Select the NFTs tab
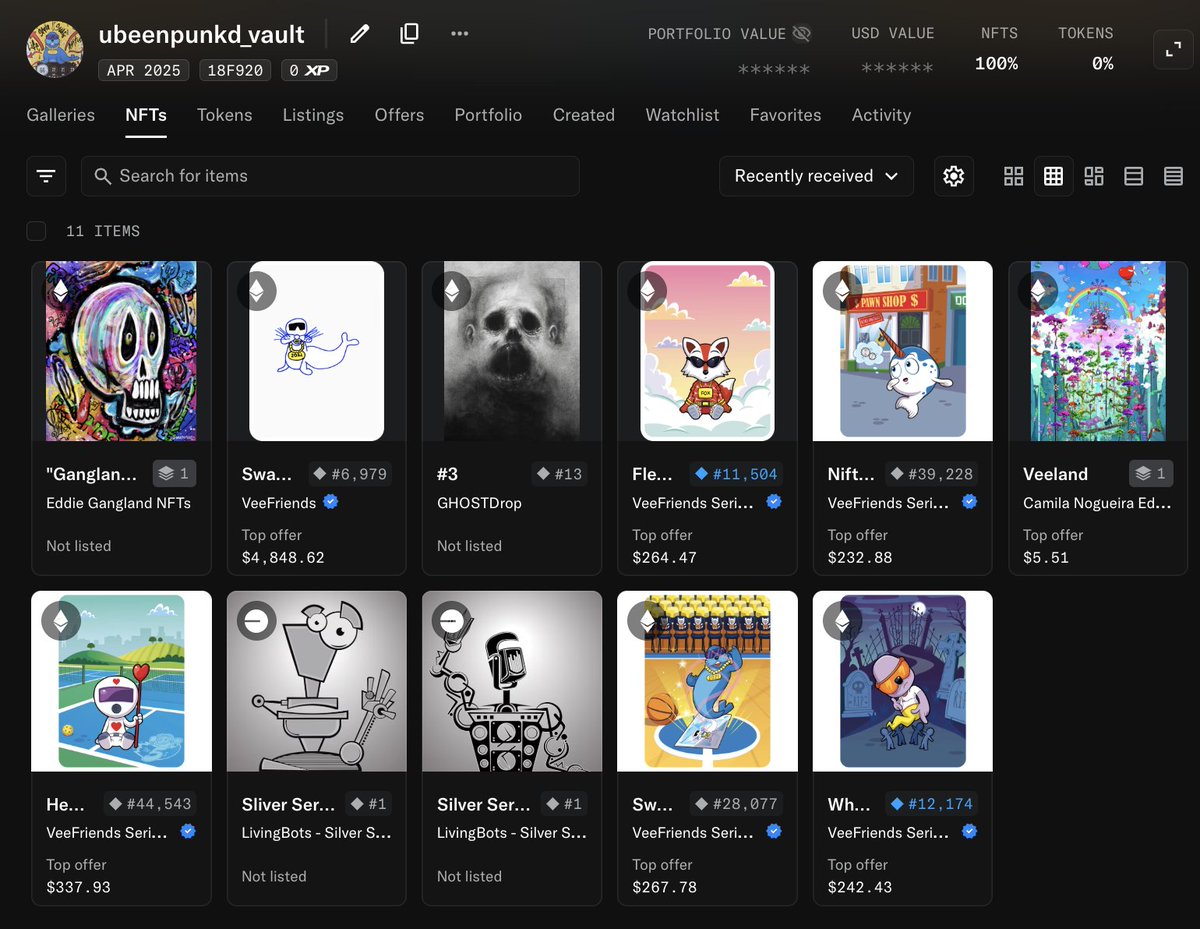 [x=146, y=115]
